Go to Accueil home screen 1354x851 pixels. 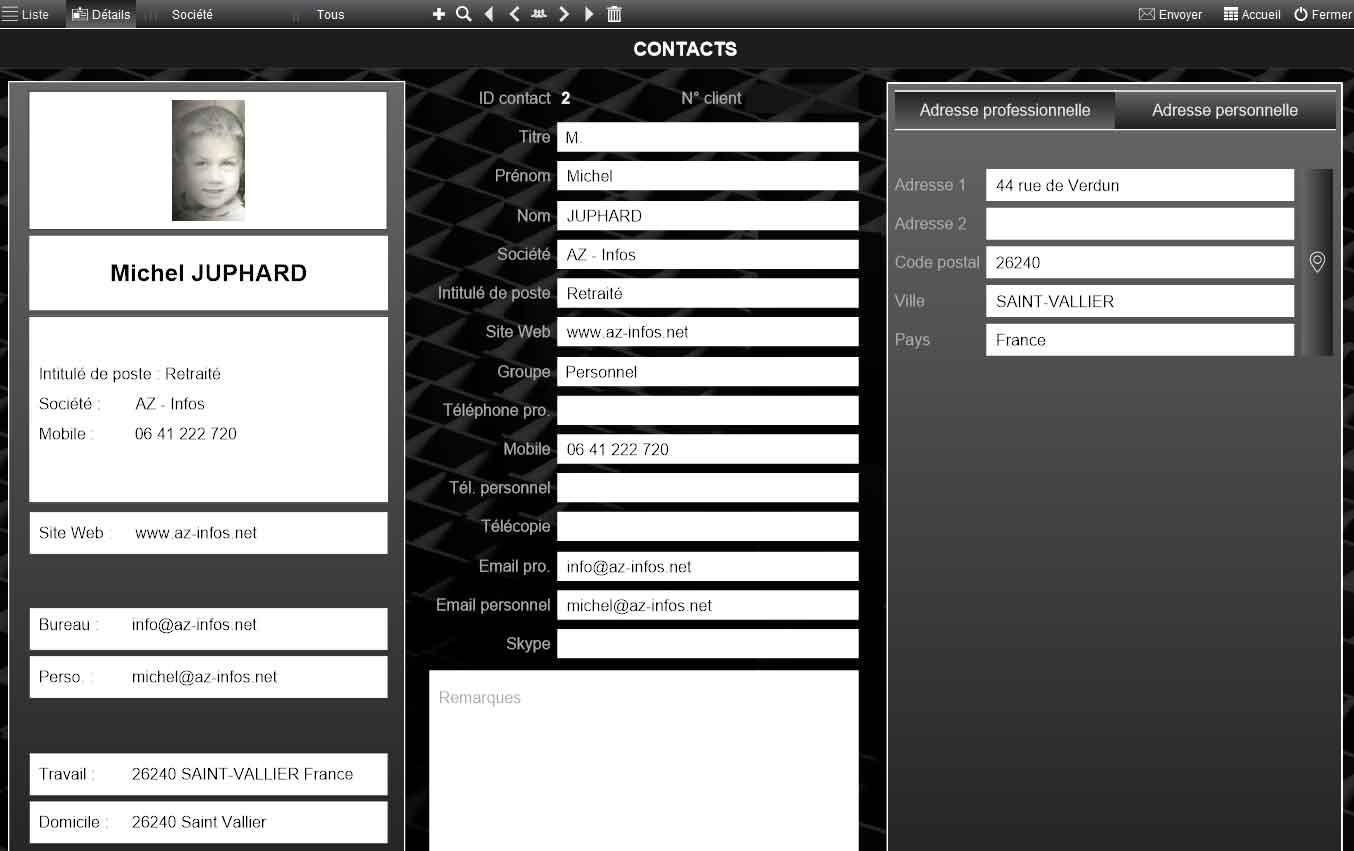tap(1252, 14)
